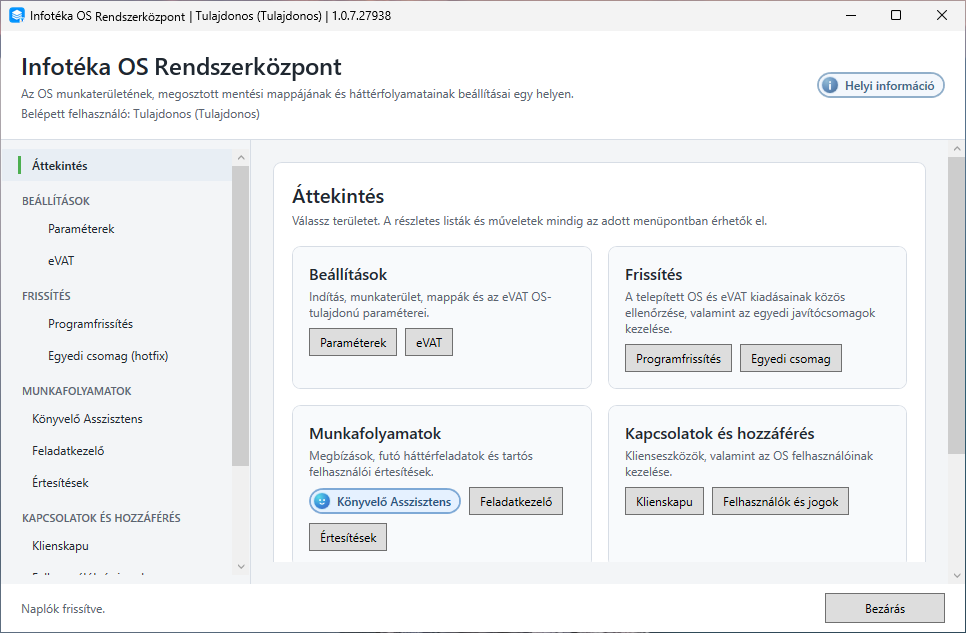Minimize the window
This screenshot has width=966, height=633.
pyautogui.click(x=851, y=15)
